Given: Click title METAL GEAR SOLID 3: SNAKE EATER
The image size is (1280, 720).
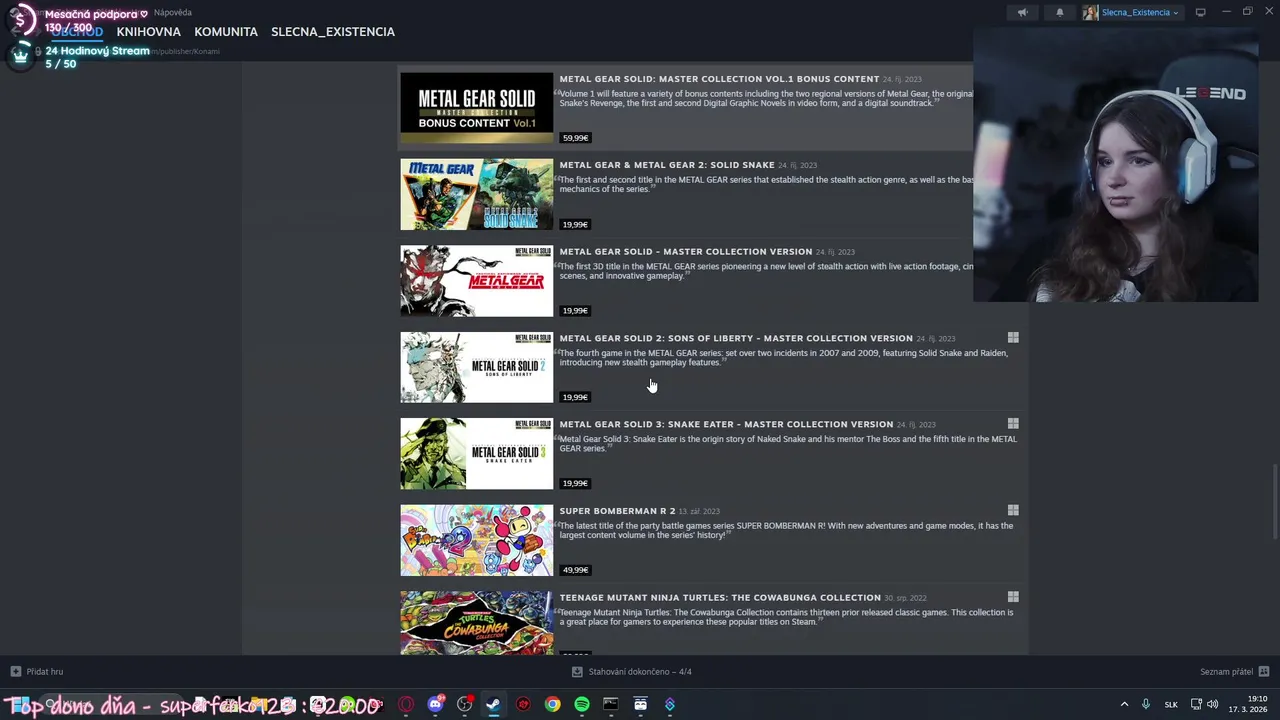Looking at the screenshot, I should point(726,424).
